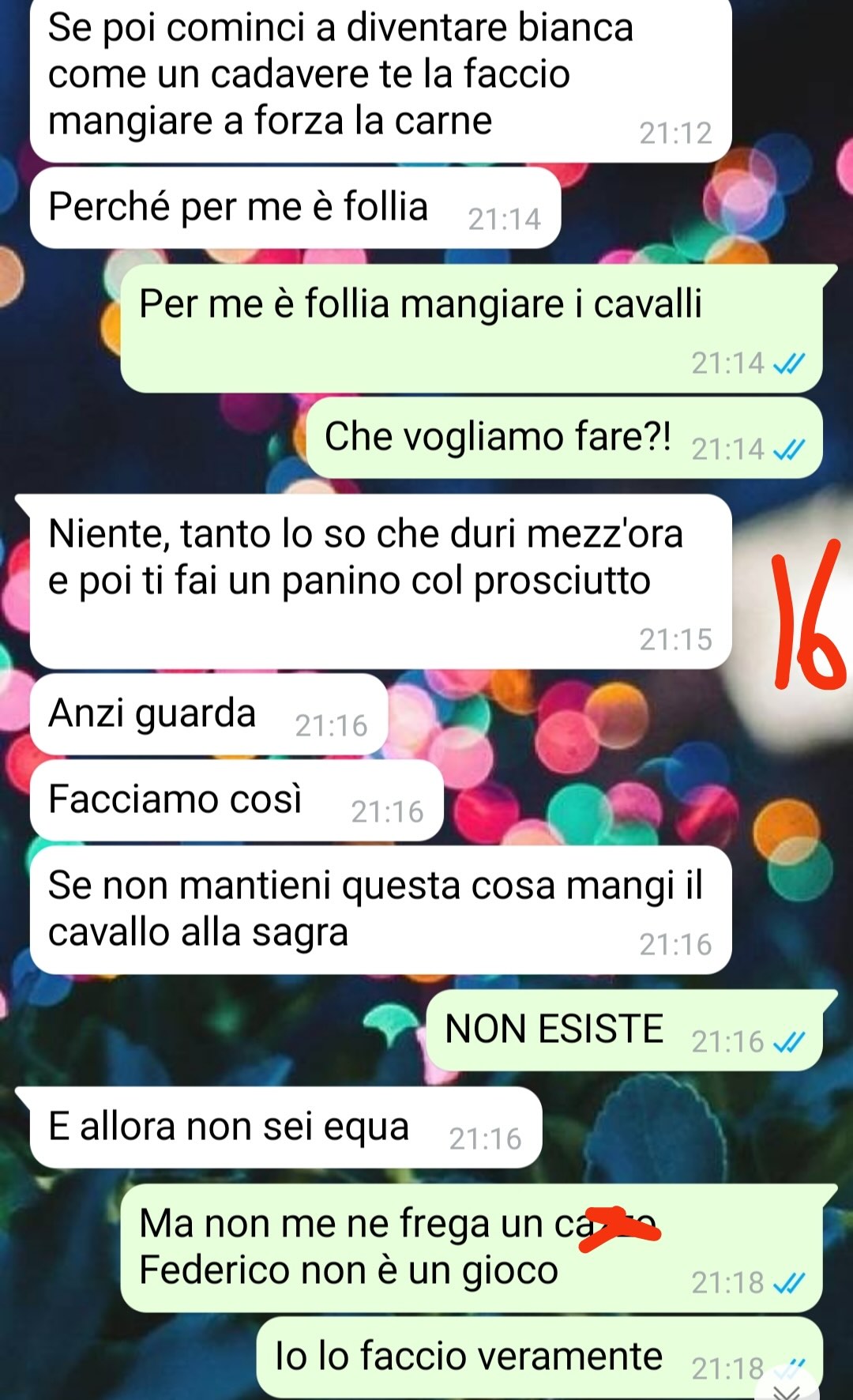Tap the 21:15 timestamp on prosciutto message
Screen dimensions: 853x1400
point(676,640)
